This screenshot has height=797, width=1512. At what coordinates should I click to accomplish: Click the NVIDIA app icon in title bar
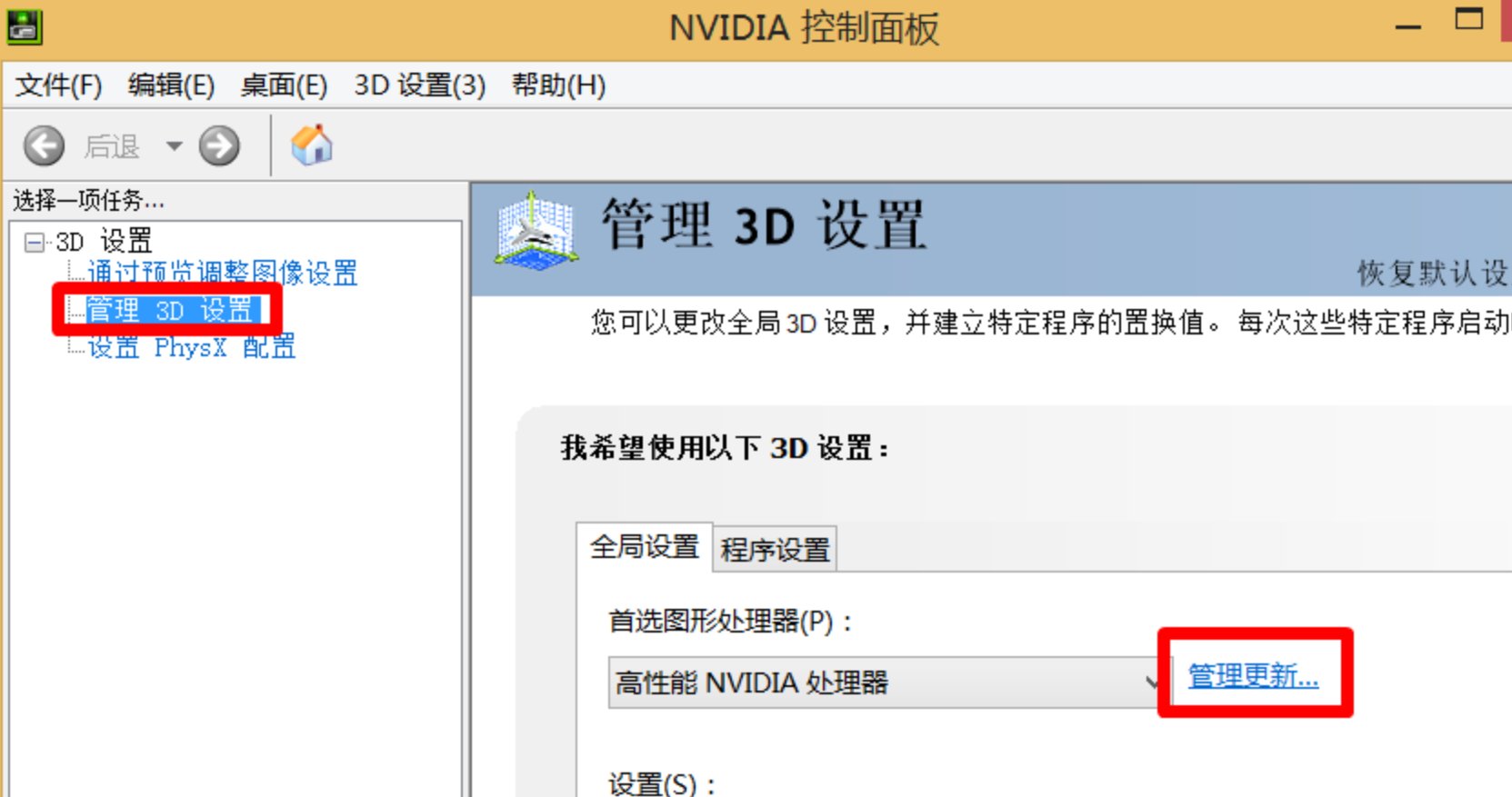click(24, 26)
